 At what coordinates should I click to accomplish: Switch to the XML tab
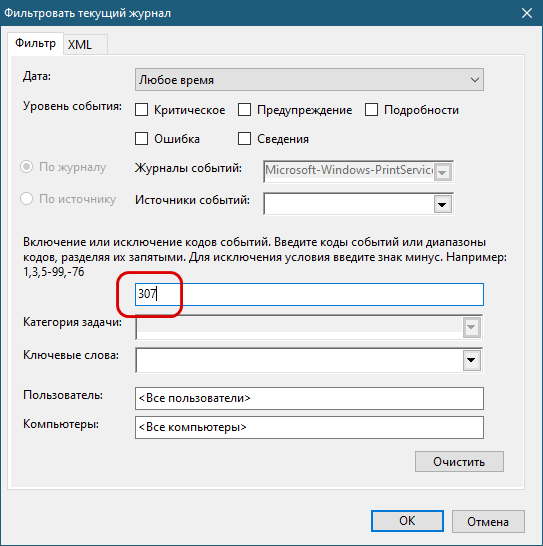point(80,45)
